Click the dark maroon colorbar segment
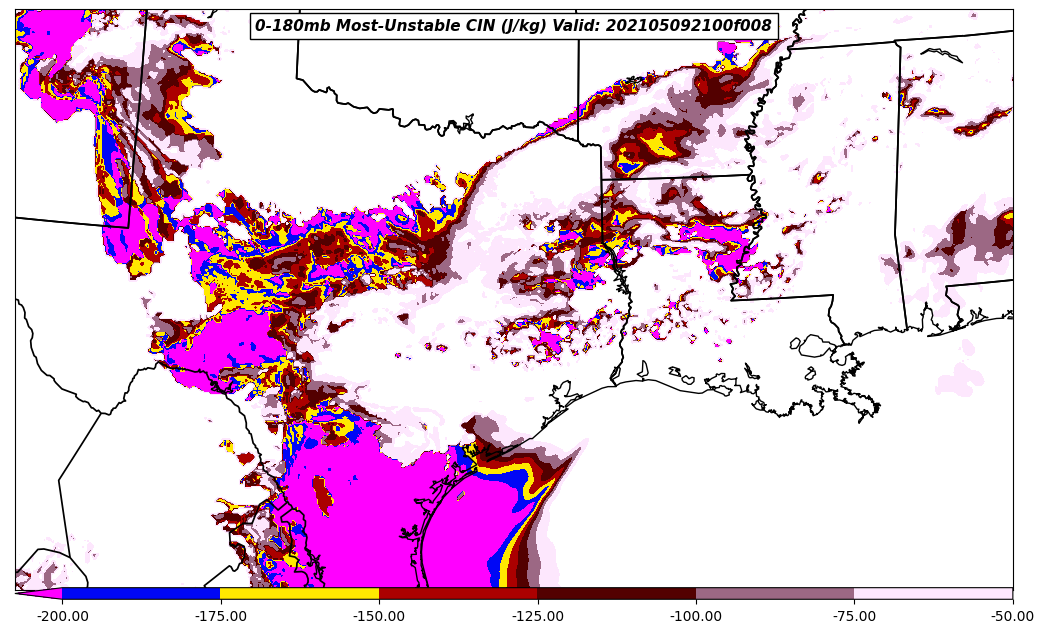Image resolution: width=1044 pixels, height=633 pixels. coord(616,593)
